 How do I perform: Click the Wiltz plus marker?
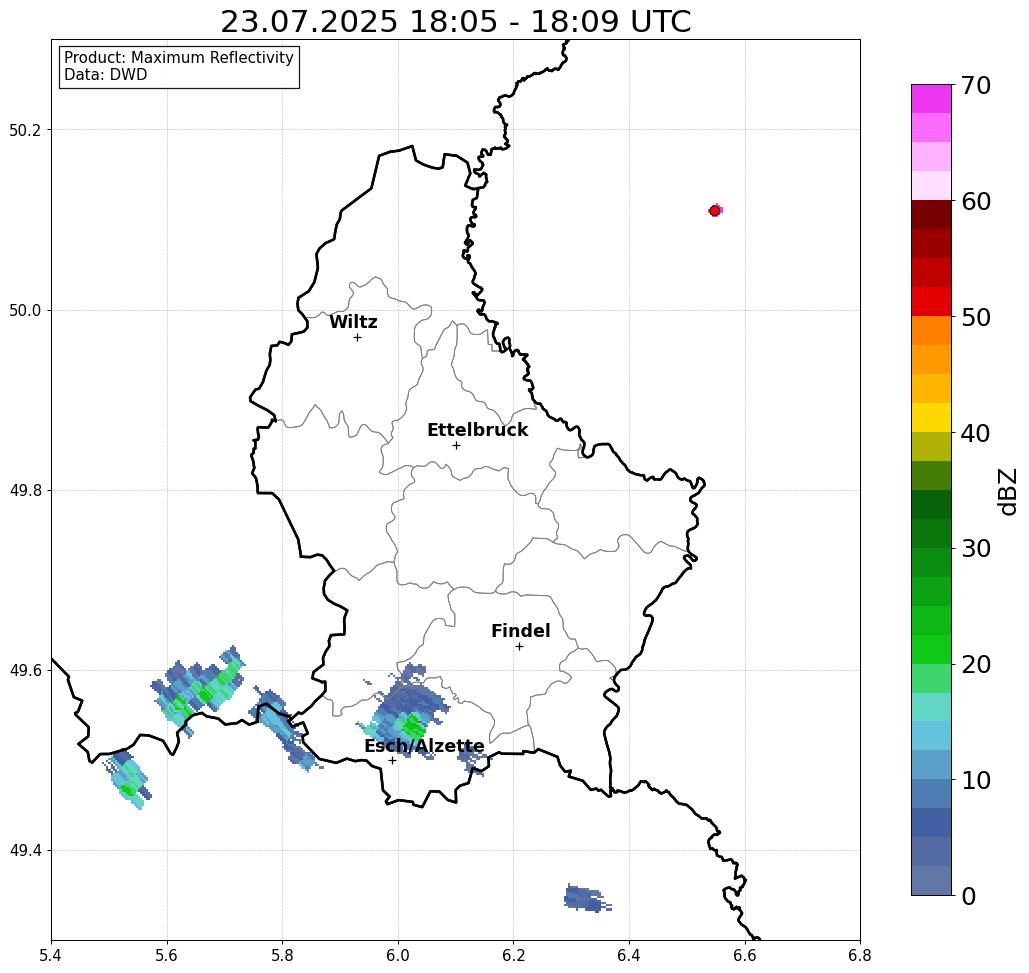(x=357, y=338)
